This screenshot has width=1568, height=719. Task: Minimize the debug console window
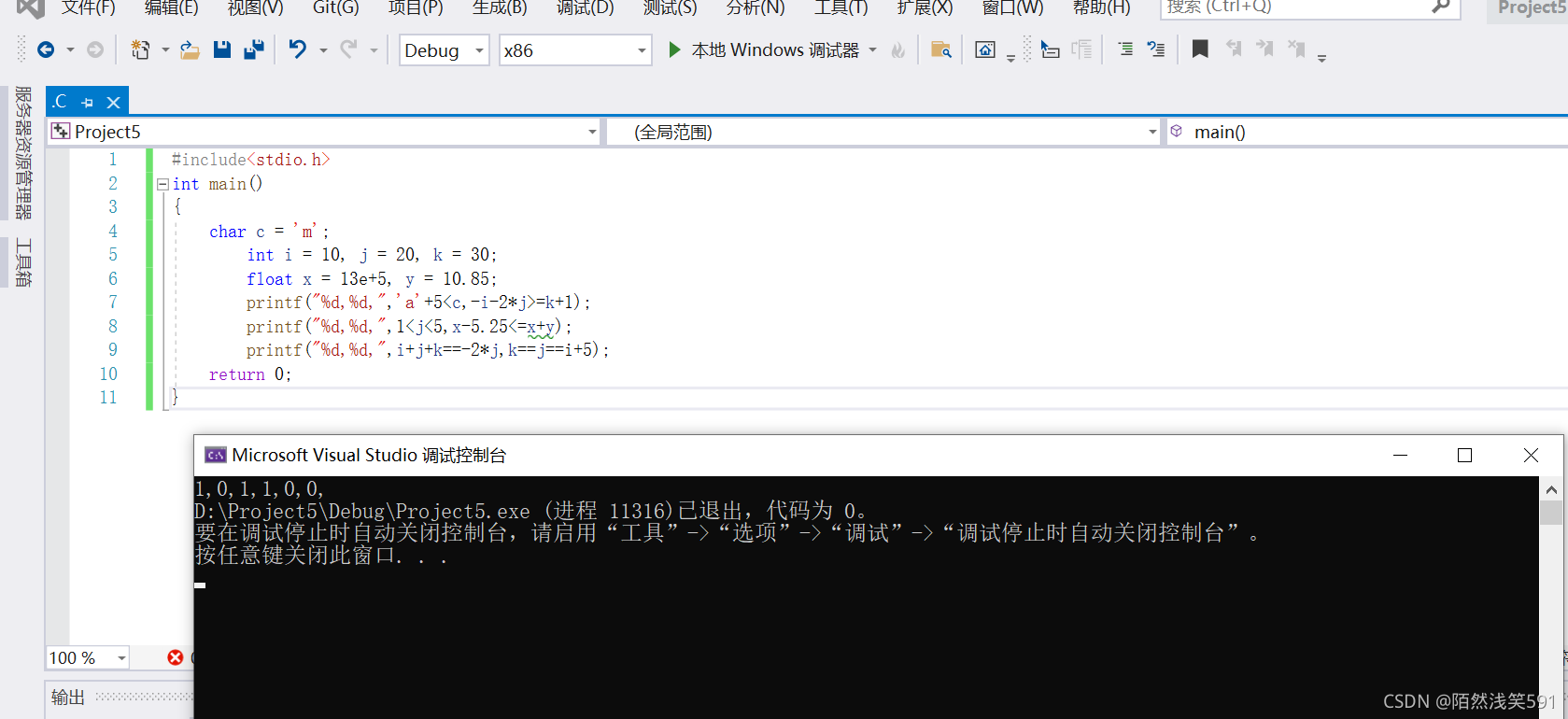point(1400,455)
